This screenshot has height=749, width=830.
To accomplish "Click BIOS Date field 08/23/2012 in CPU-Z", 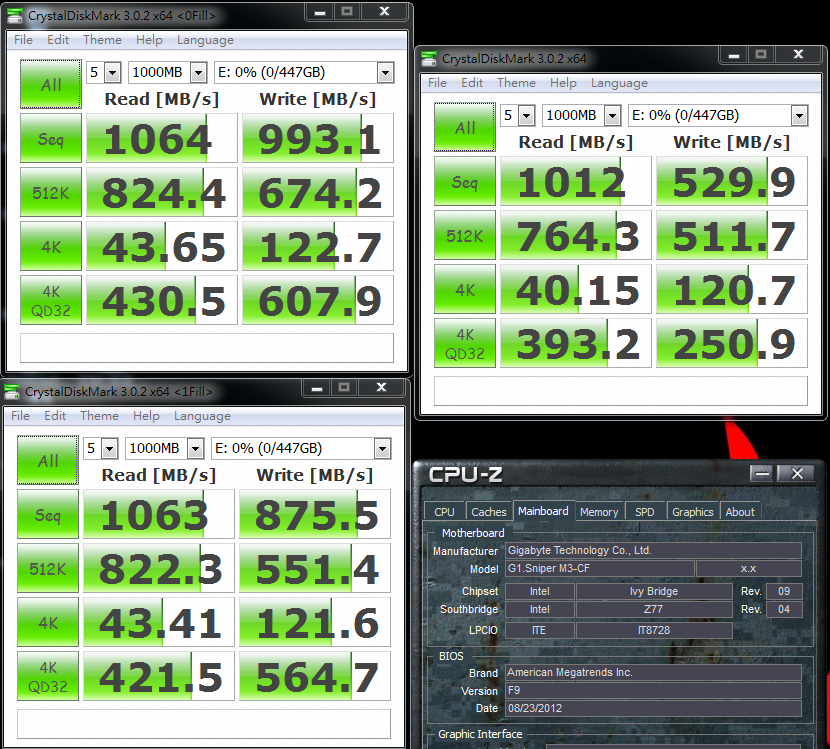I will (x=653, y=708).
